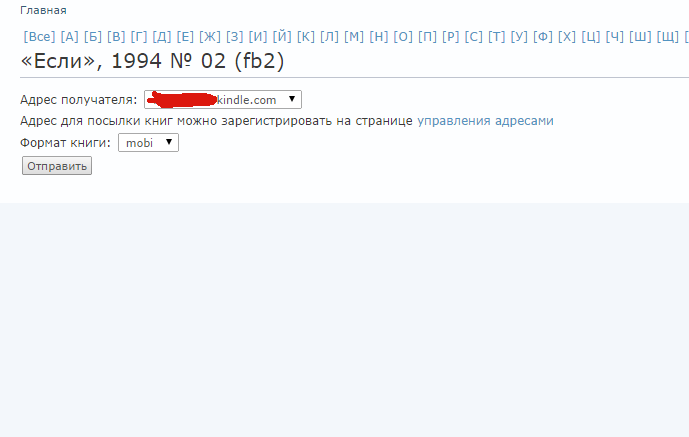The image size is (689, 437).
Task: Go to the Главная page
Action: tap(43, 11)
